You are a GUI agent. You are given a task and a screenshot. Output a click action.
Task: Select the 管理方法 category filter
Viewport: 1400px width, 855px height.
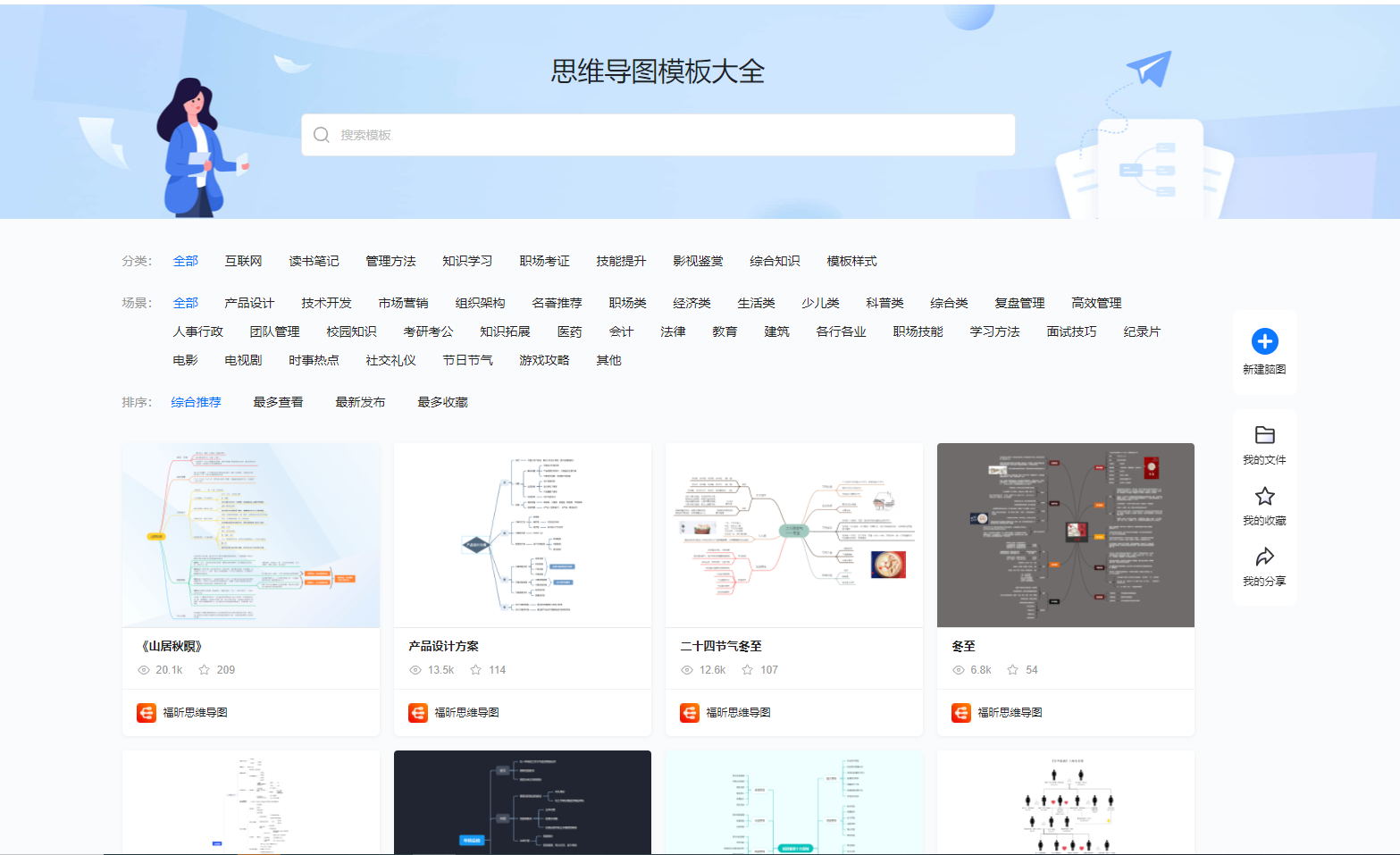[x=391, y=261]
